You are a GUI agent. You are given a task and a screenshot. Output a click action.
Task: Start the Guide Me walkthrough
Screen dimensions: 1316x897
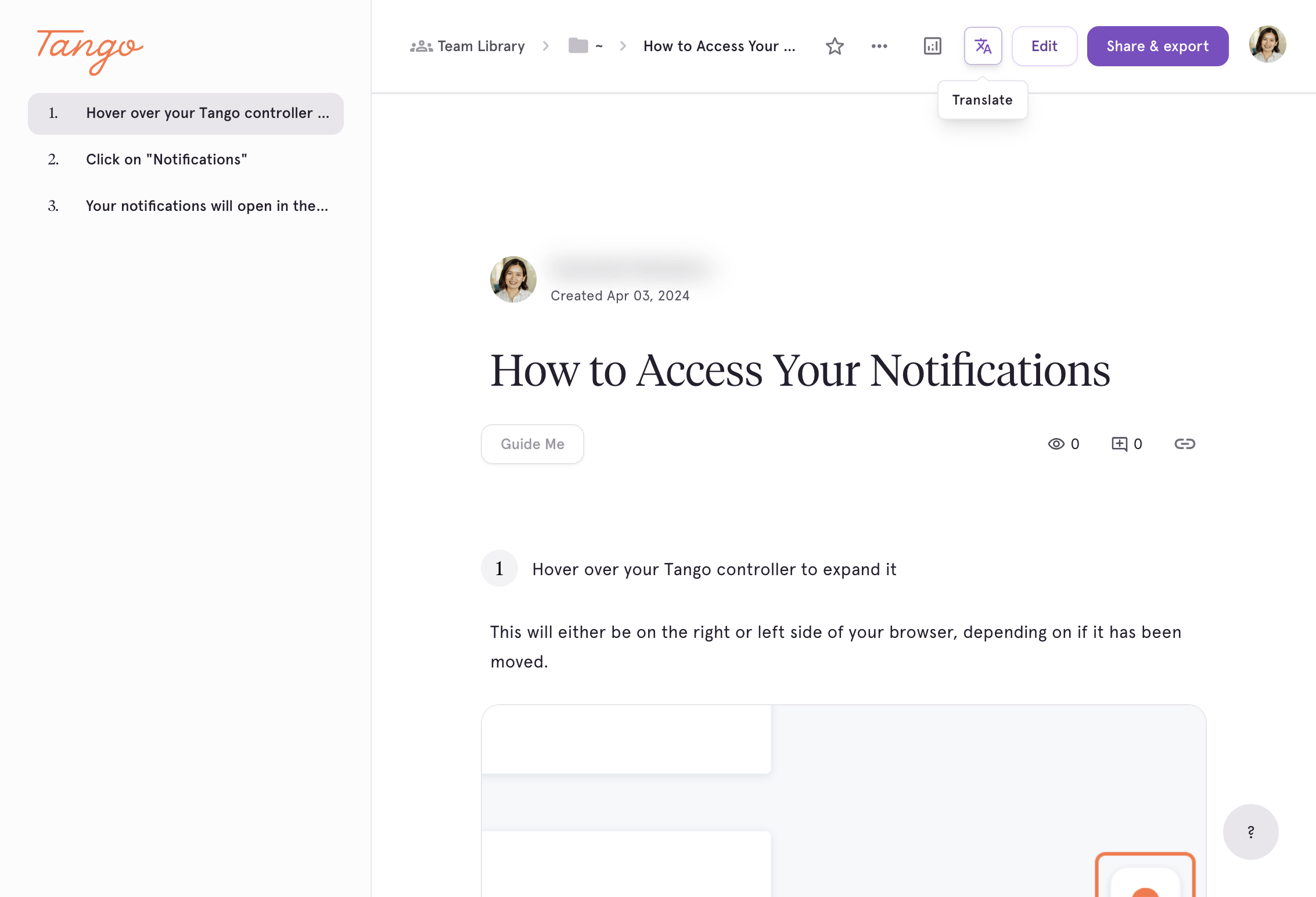click(x=532, y=444)
